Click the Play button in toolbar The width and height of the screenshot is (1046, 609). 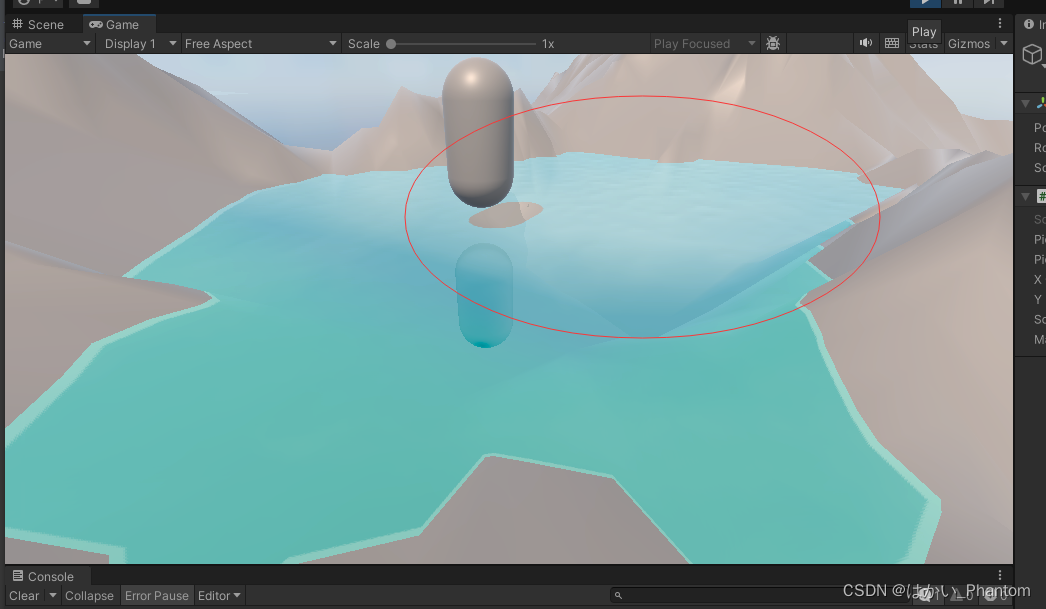tap(925, 3)
